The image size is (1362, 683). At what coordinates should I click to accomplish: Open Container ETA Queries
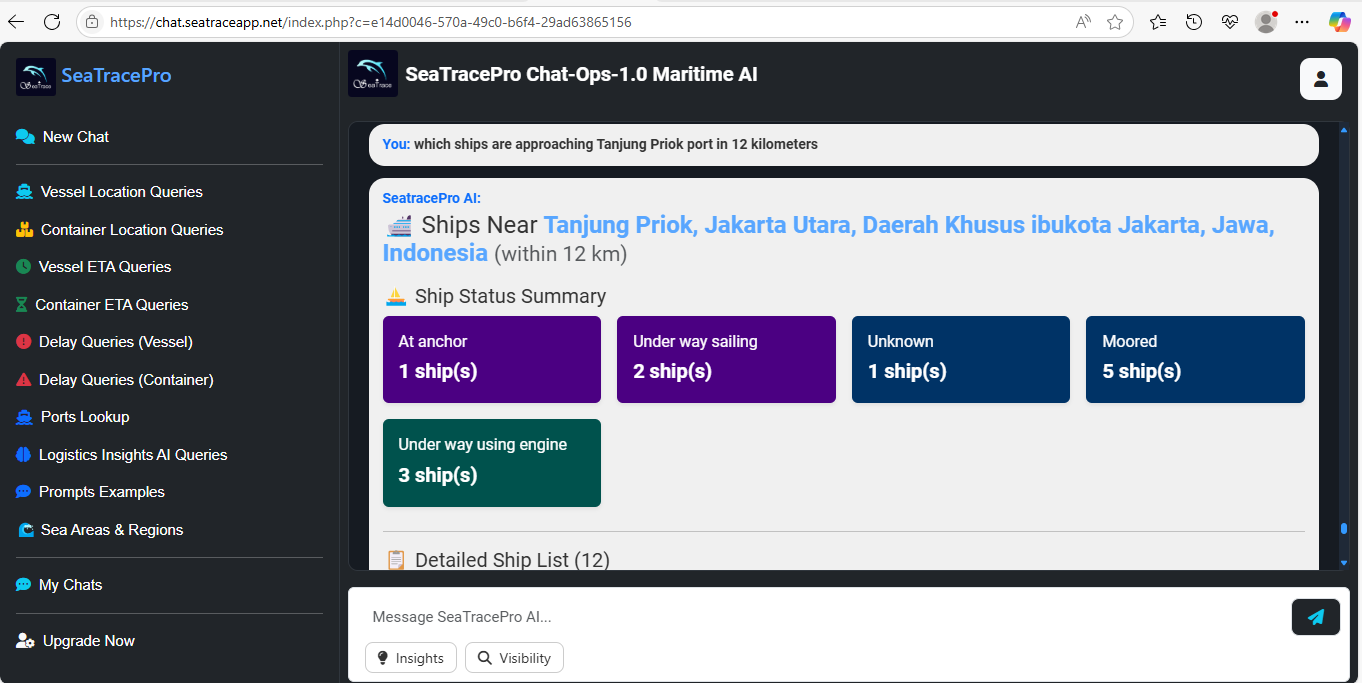point(102,305)
